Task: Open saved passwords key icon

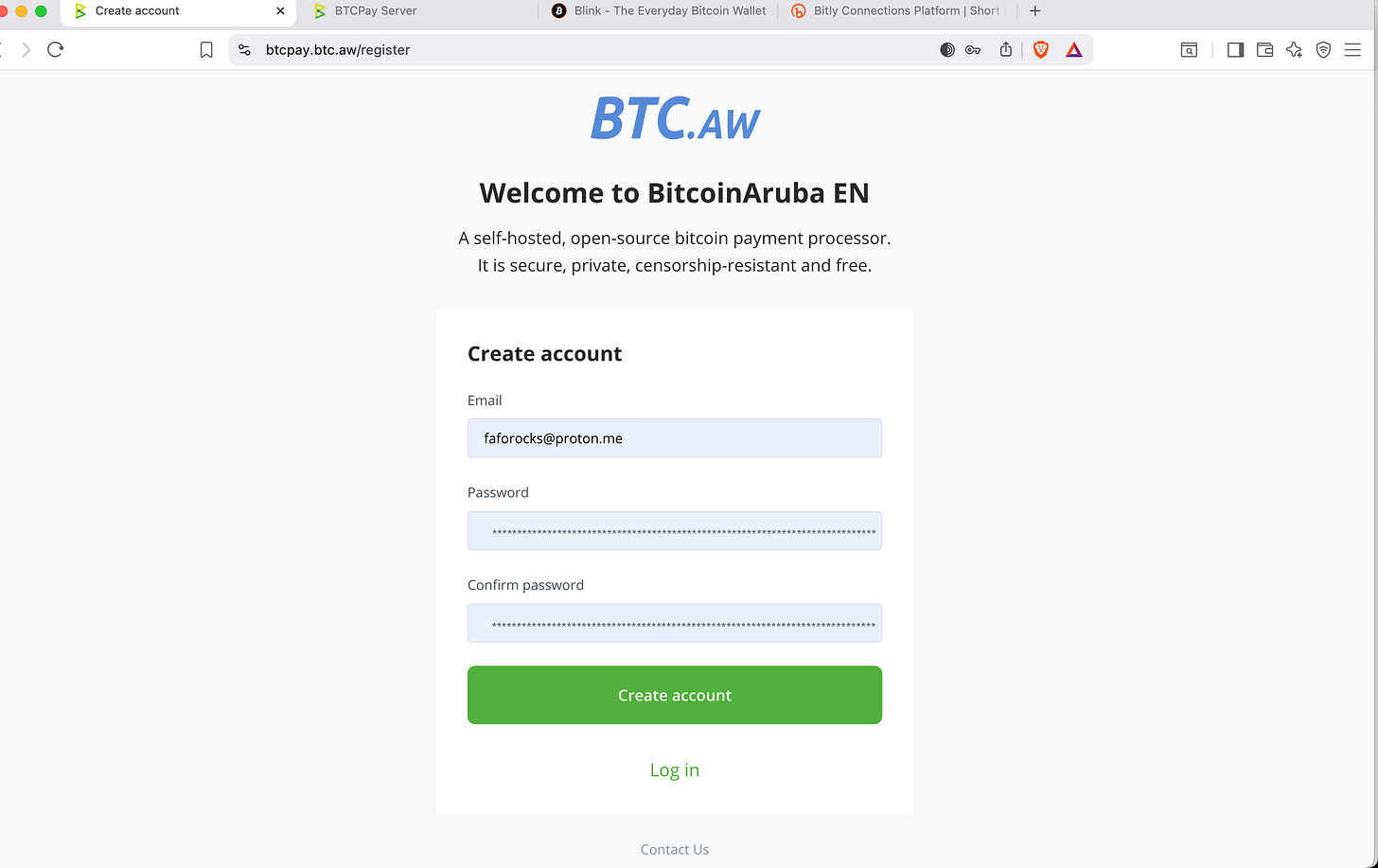Action: pyautogui.click(x=973, y=50)
